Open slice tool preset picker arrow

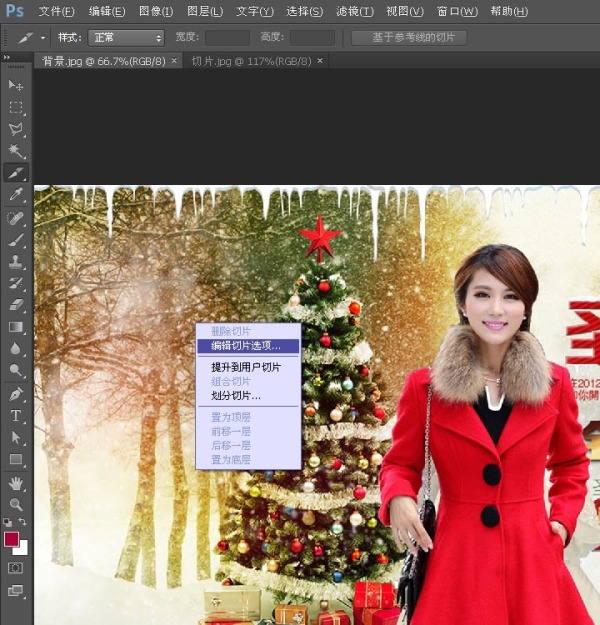tap(43, 38)
